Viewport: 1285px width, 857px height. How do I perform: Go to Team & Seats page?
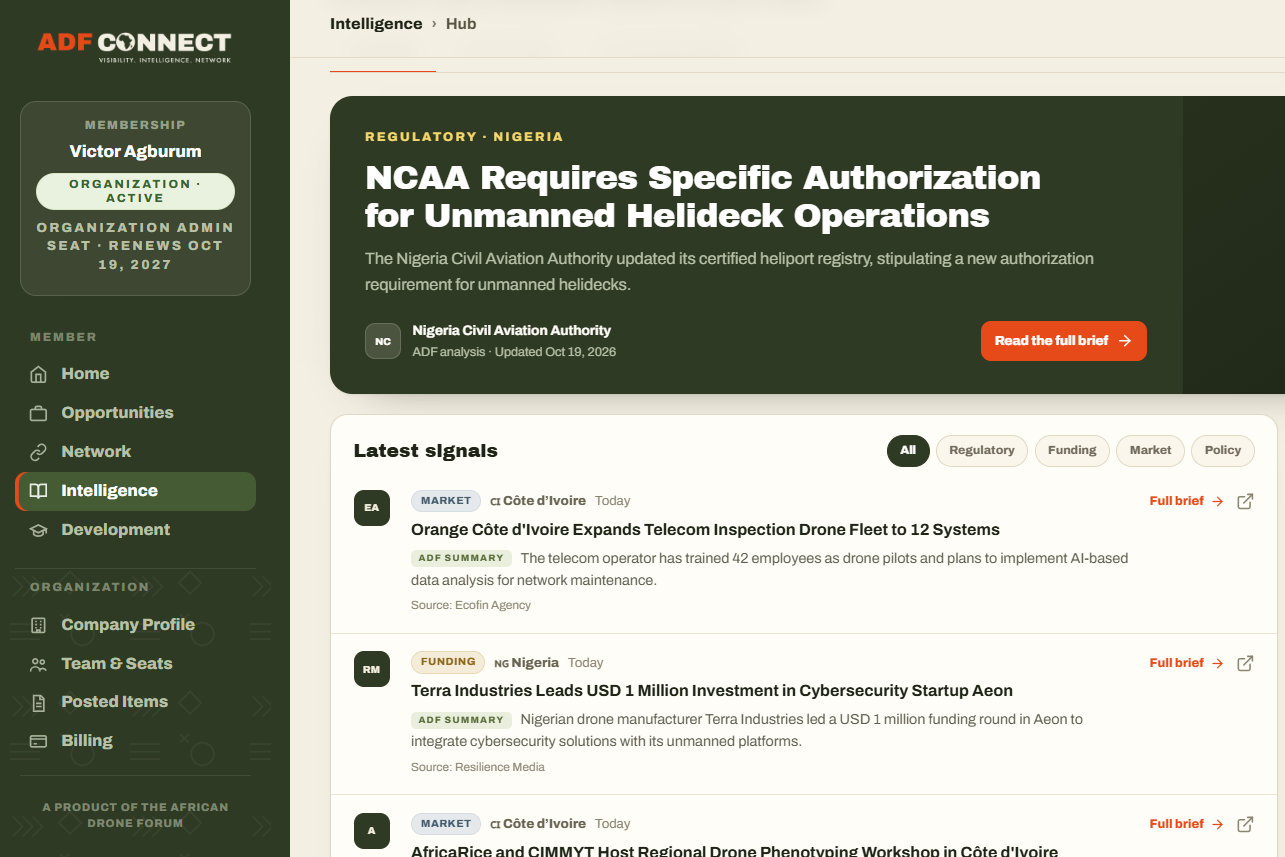pos(136,664)
